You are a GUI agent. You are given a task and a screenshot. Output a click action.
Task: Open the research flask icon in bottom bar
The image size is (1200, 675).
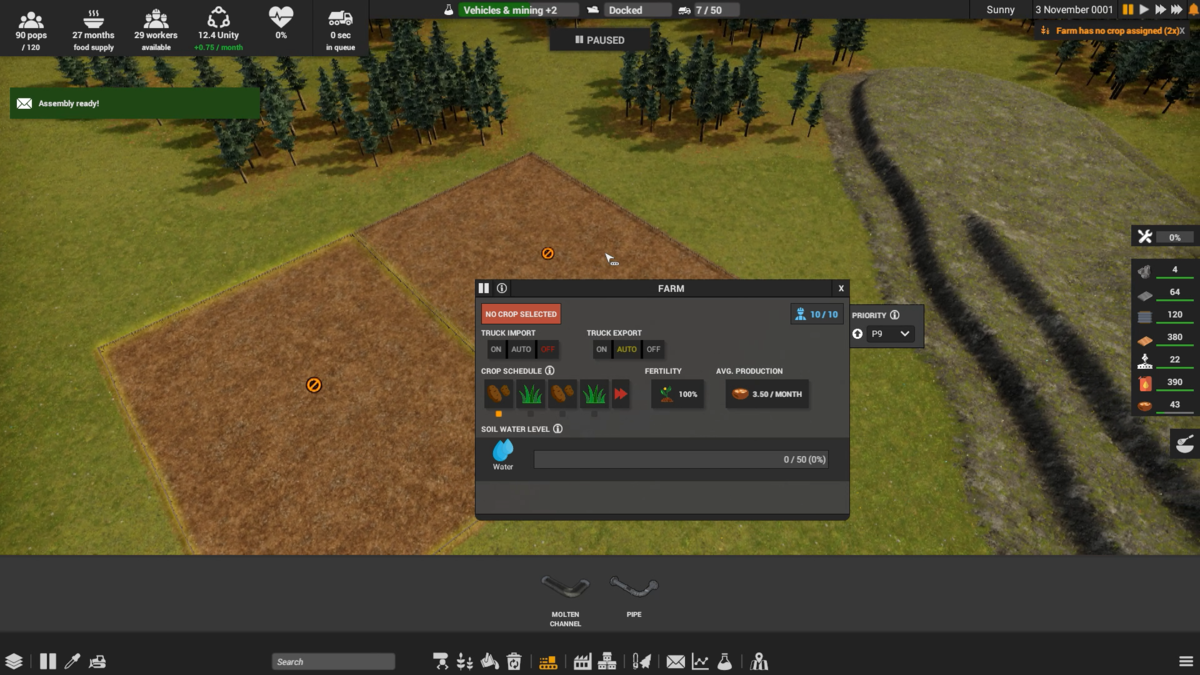pyautogui.click(x=725, y=661)
